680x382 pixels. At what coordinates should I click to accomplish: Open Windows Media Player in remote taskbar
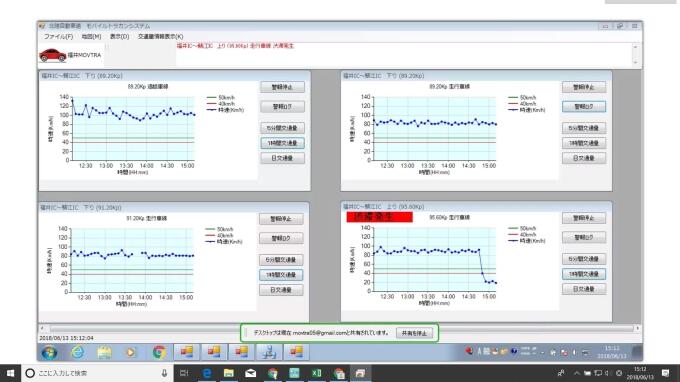tap(130, 352)
